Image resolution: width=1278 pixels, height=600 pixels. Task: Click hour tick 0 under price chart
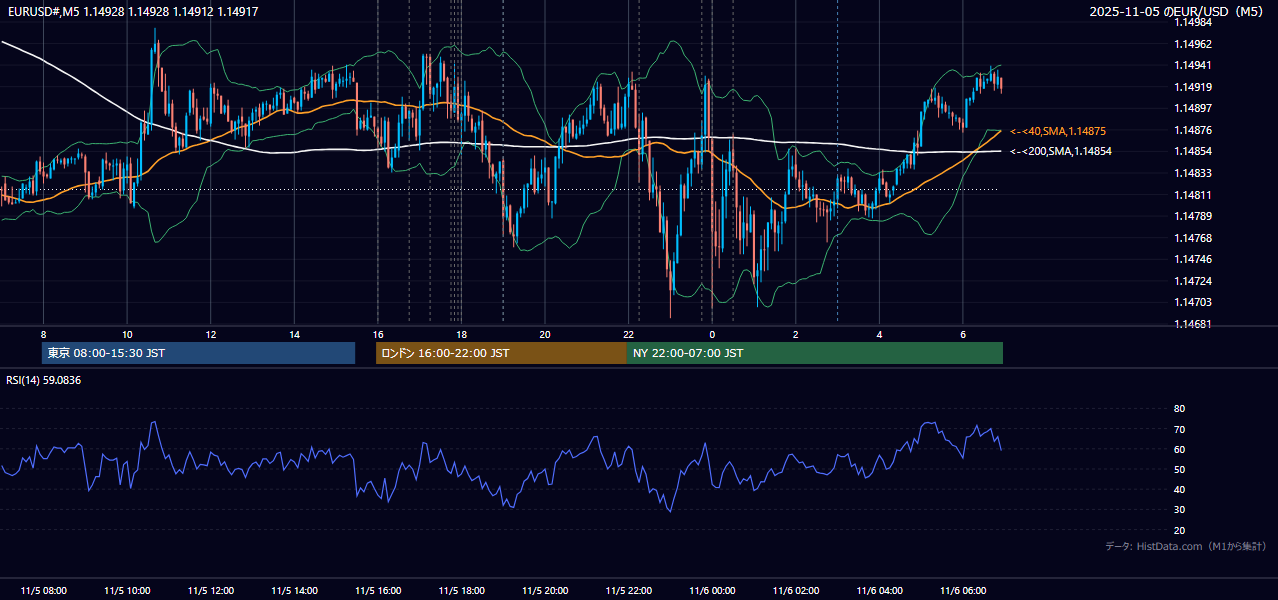click(712, 334)
